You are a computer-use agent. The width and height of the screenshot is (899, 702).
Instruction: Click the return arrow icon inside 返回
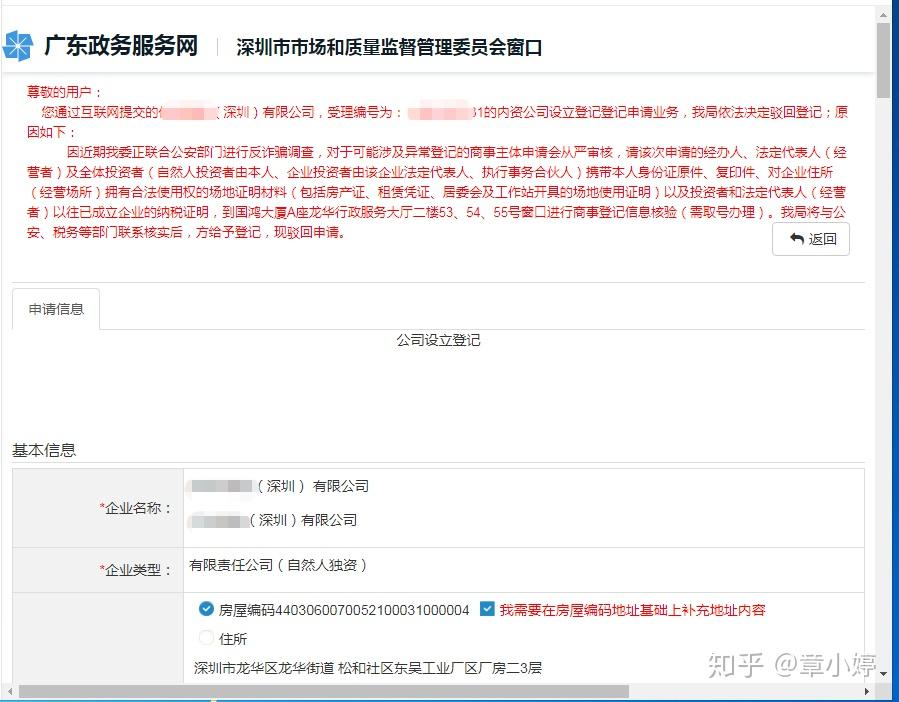[x=796, y=239]
